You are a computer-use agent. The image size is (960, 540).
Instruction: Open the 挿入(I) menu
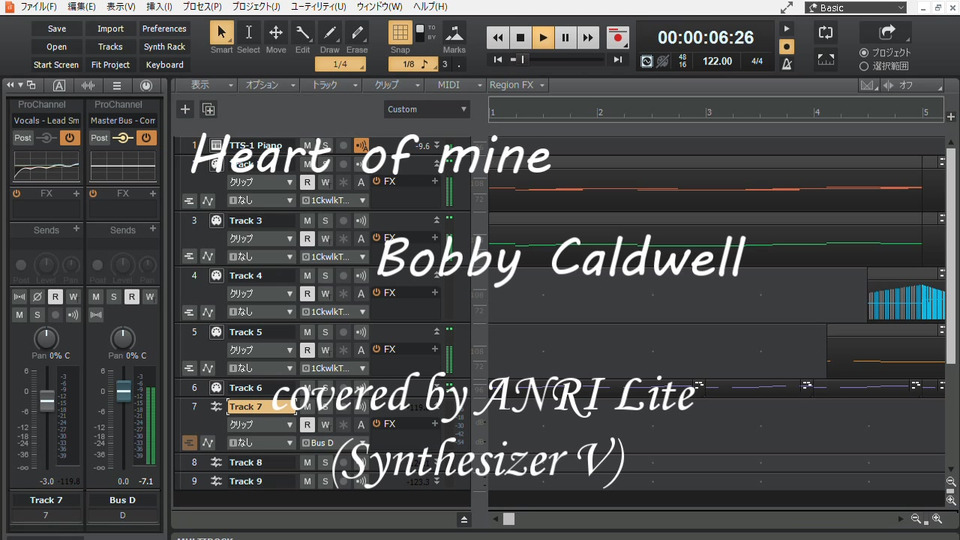point(159,7)
